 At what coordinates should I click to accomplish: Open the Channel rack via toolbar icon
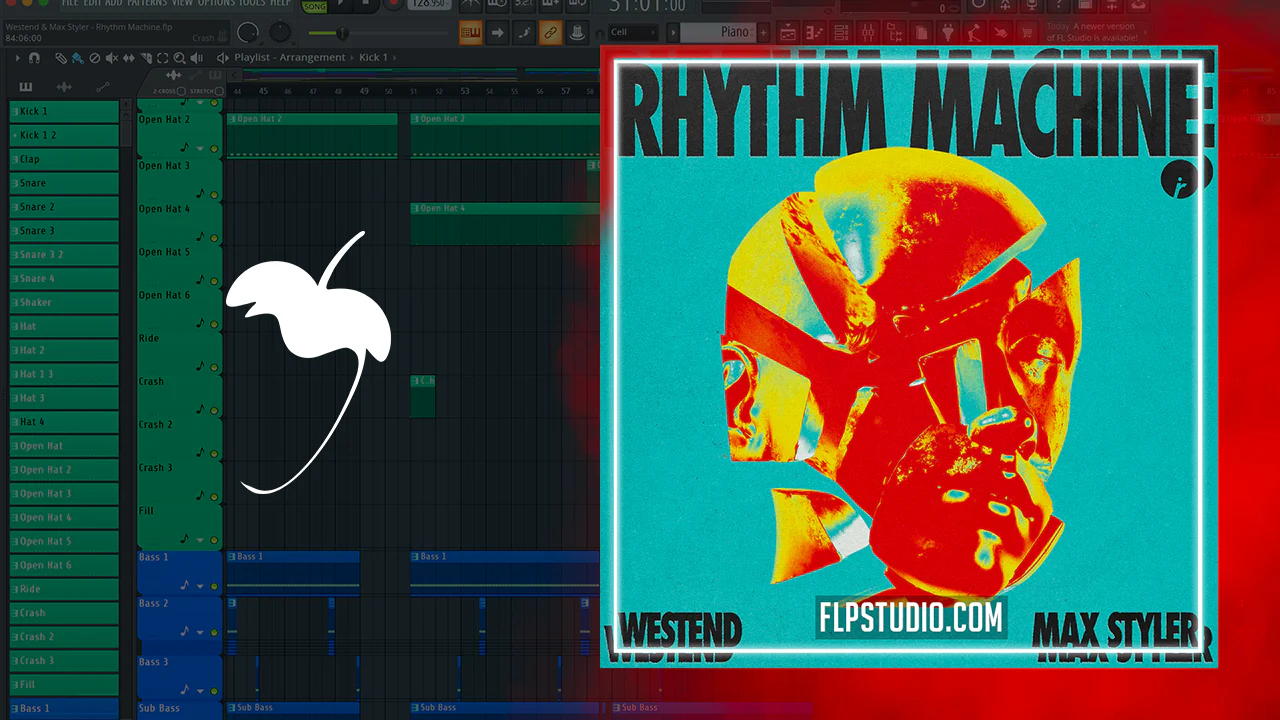pos(839,33)
